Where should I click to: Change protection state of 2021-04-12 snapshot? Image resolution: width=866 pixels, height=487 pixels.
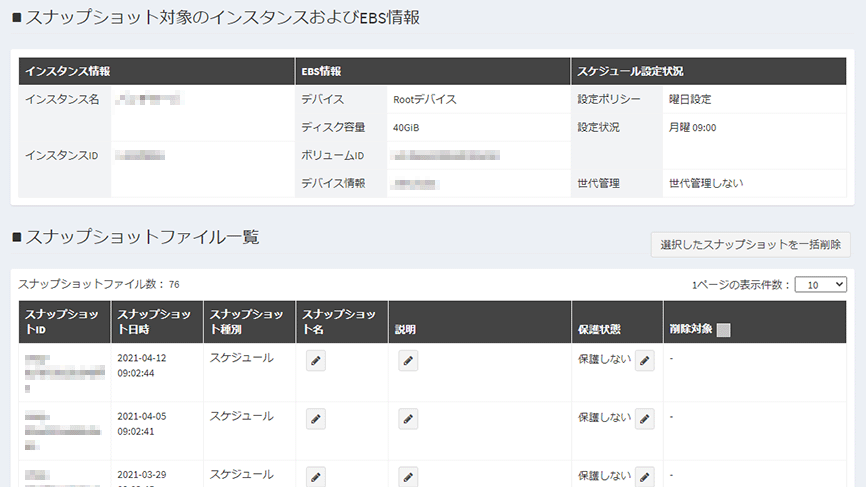[x=645, y=362]
